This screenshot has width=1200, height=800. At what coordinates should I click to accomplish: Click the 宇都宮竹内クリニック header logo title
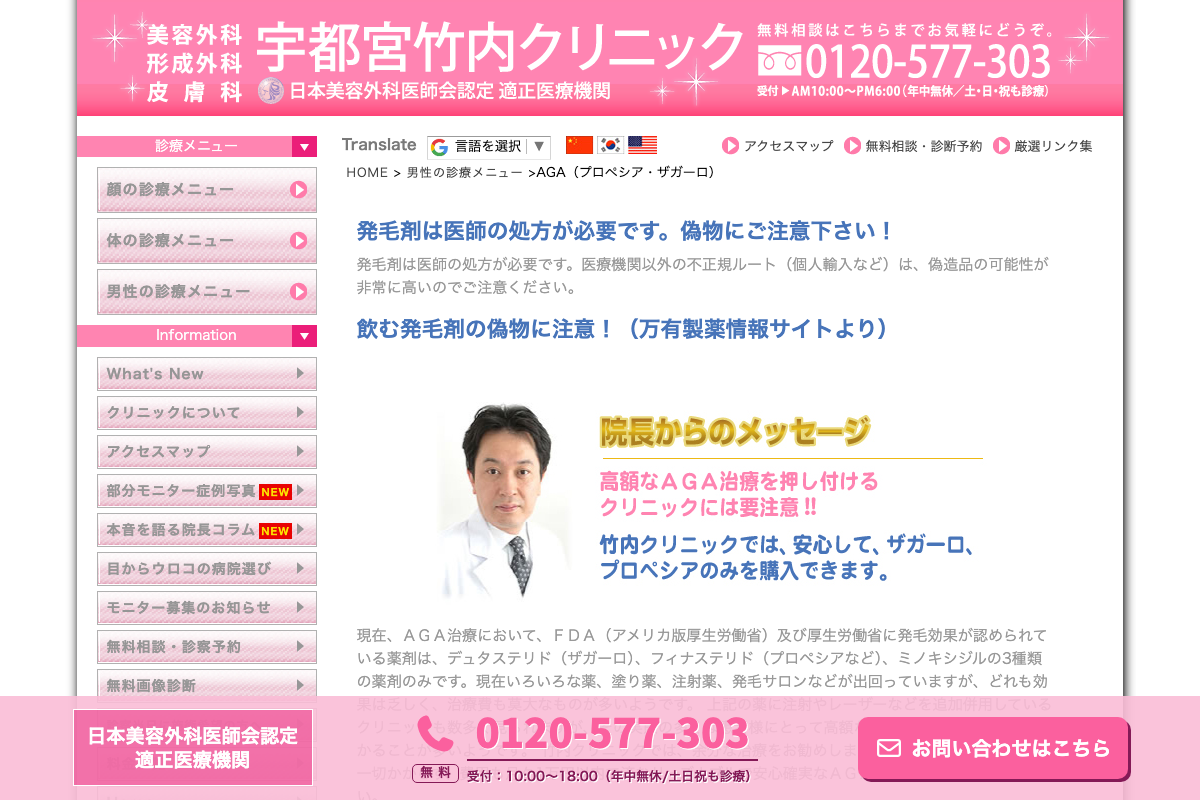point(501,46)
